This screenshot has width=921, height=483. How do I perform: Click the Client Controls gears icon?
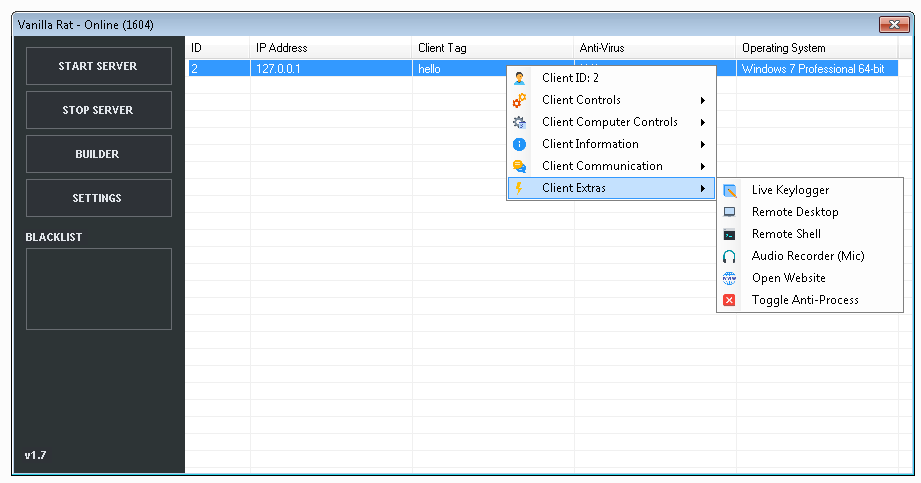[x=519, y=100]
